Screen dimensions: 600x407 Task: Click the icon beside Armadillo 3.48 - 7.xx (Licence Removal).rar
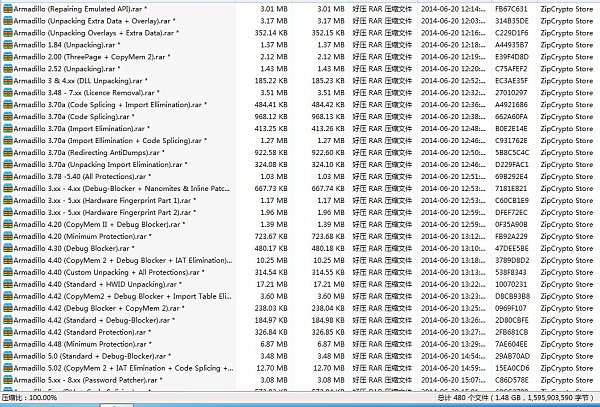(x=8, y=93)
